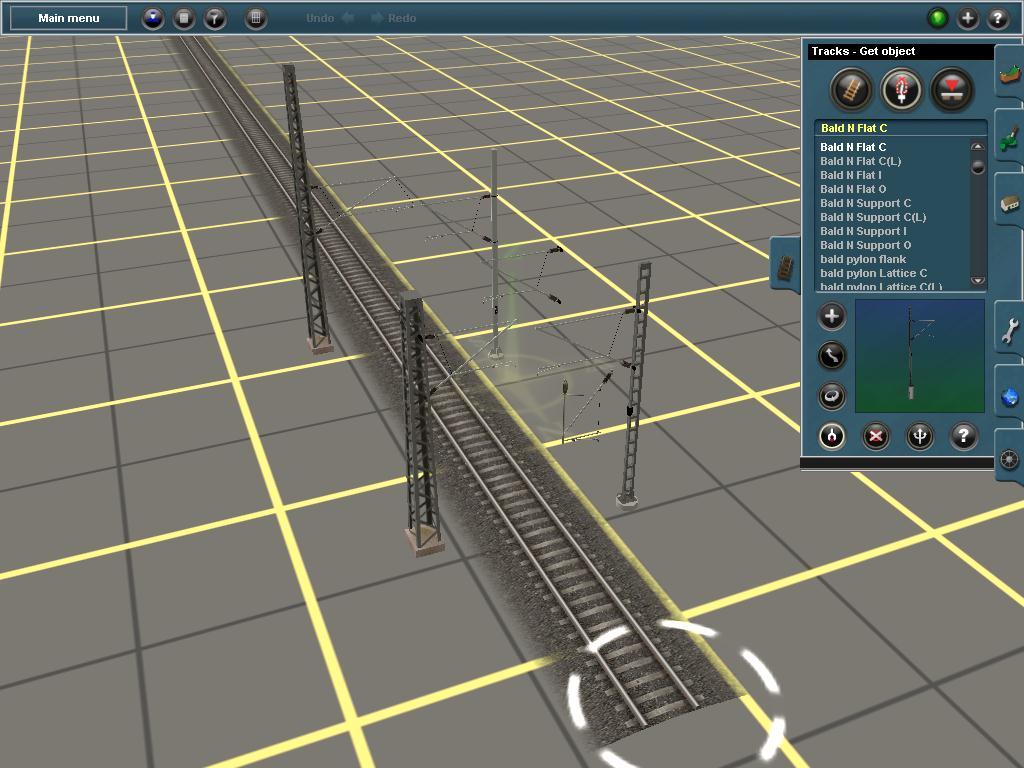
Task: Open help via top-right question mark
Action: coord(998,18)
